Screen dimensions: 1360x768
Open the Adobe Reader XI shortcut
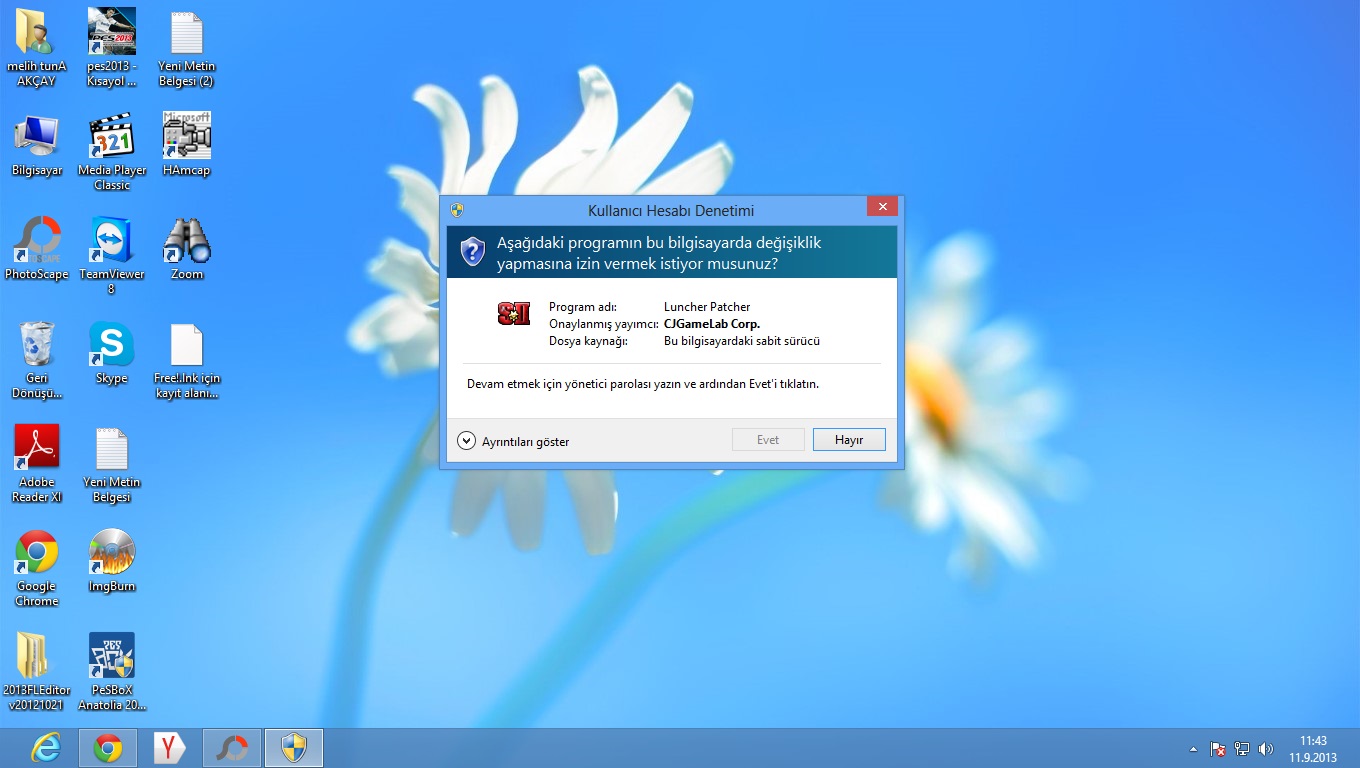(x=37, y=450)
